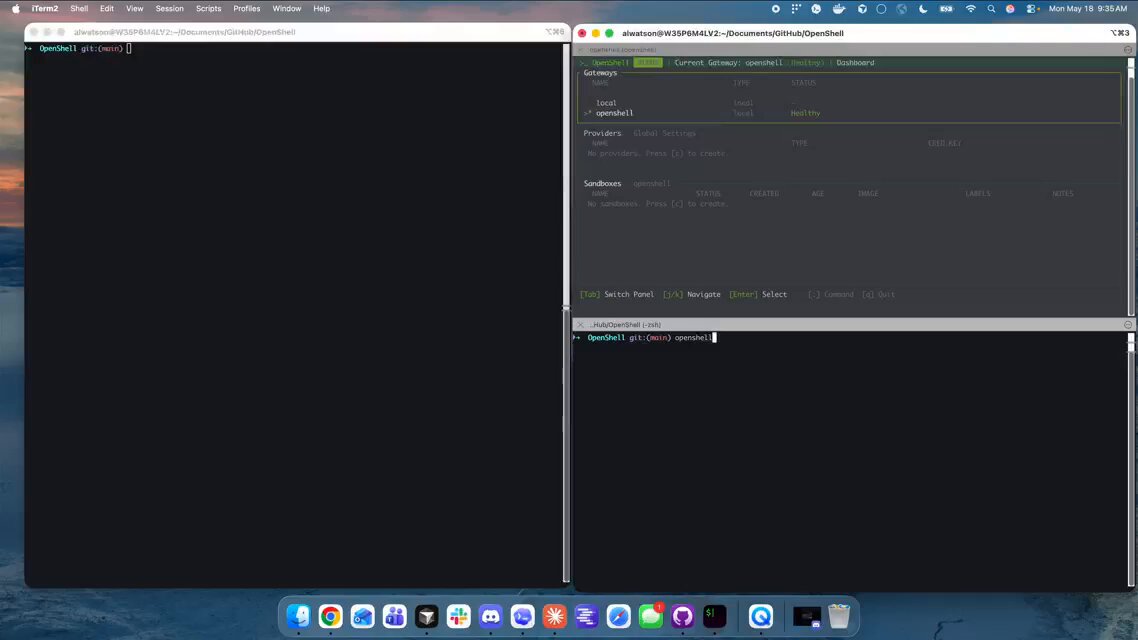
Task: Select the openshell gateway row
Action: (850, 113)
